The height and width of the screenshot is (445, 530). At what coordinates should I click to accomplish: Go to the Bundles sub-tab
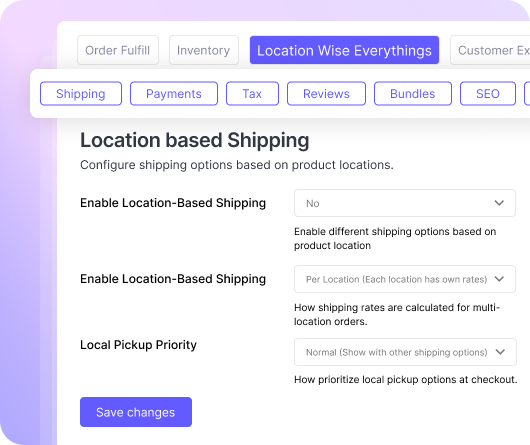[x=413, y=94]
